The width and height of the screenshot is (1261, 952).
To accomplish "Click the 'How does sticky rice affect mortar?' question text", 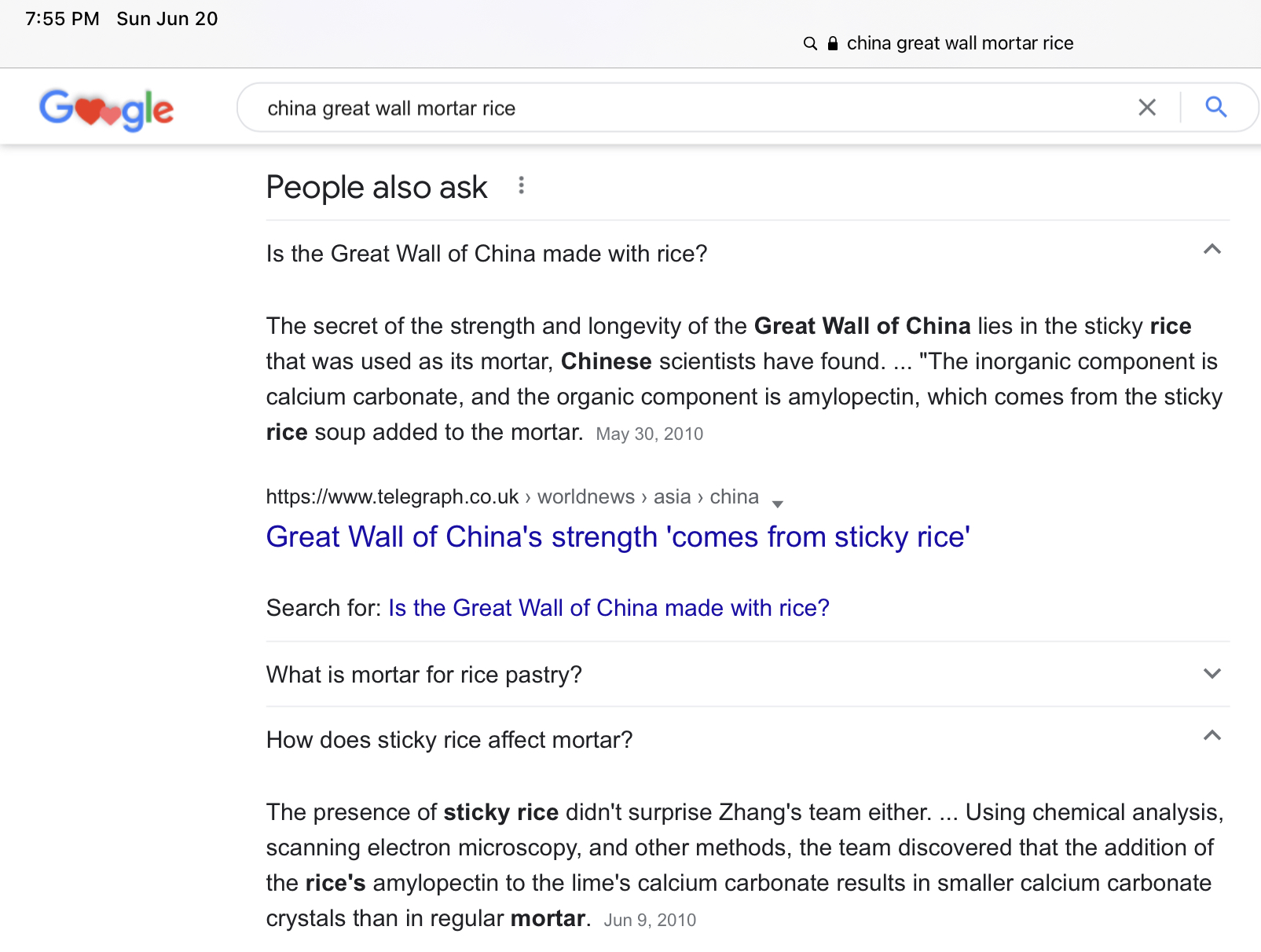I will point(449,740).
